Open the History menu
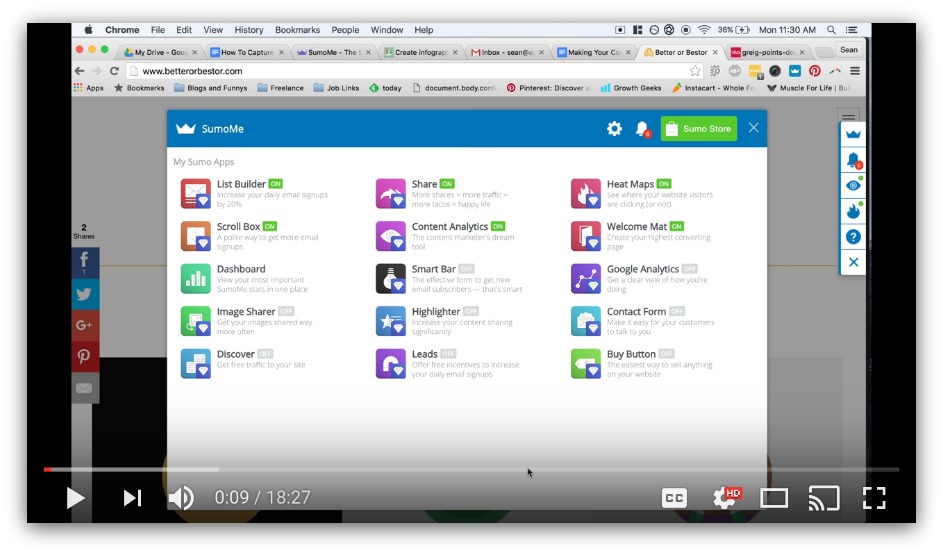Screen dimensions: 943x554 coord(249,30)
